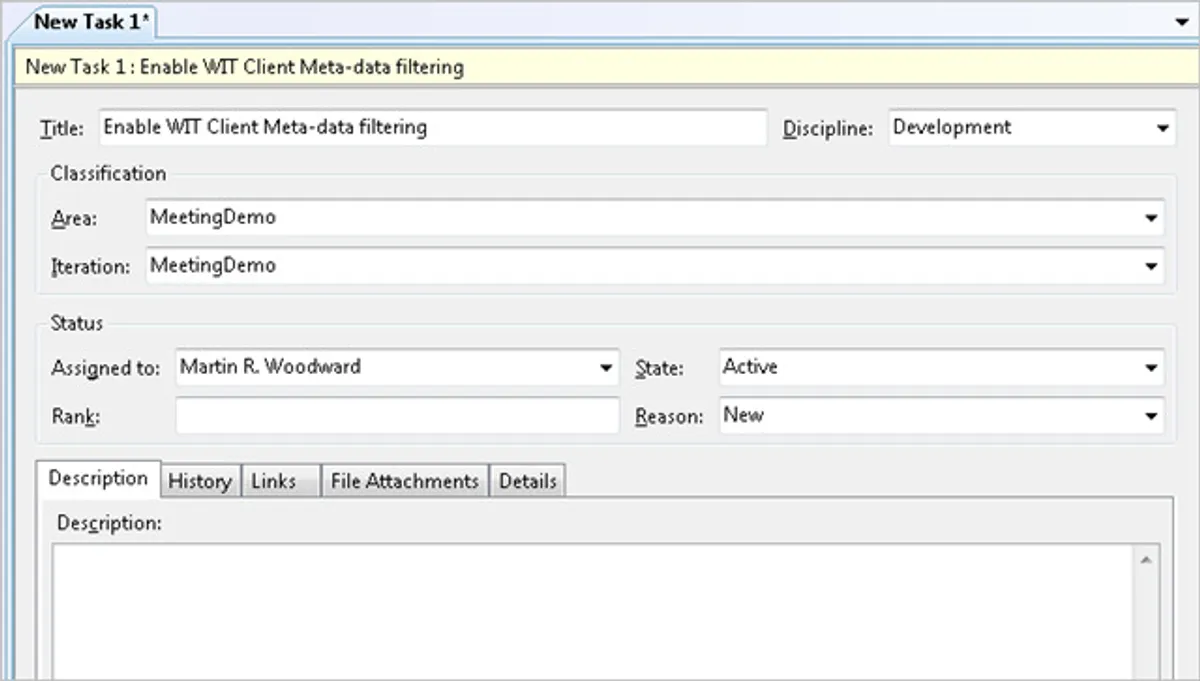The image size is (1200, 681).
Task: Switch to the File Attachments tab
Action: 405,481
